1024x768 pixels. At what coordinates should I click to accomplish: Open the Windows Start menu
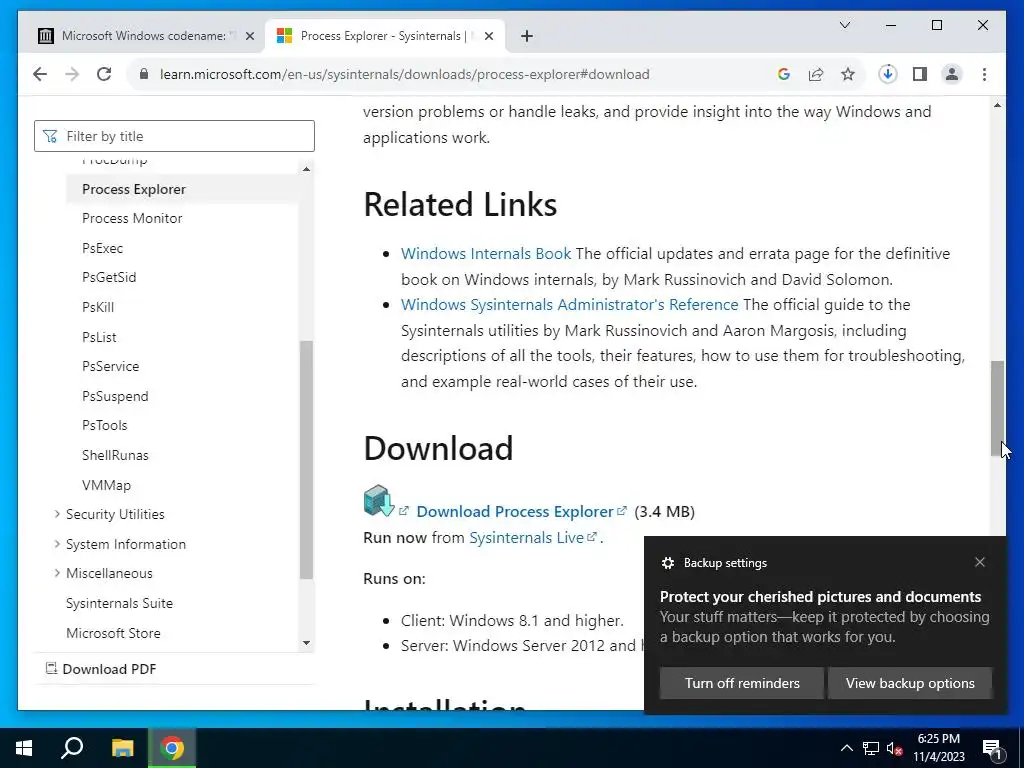tap(24, 748)
